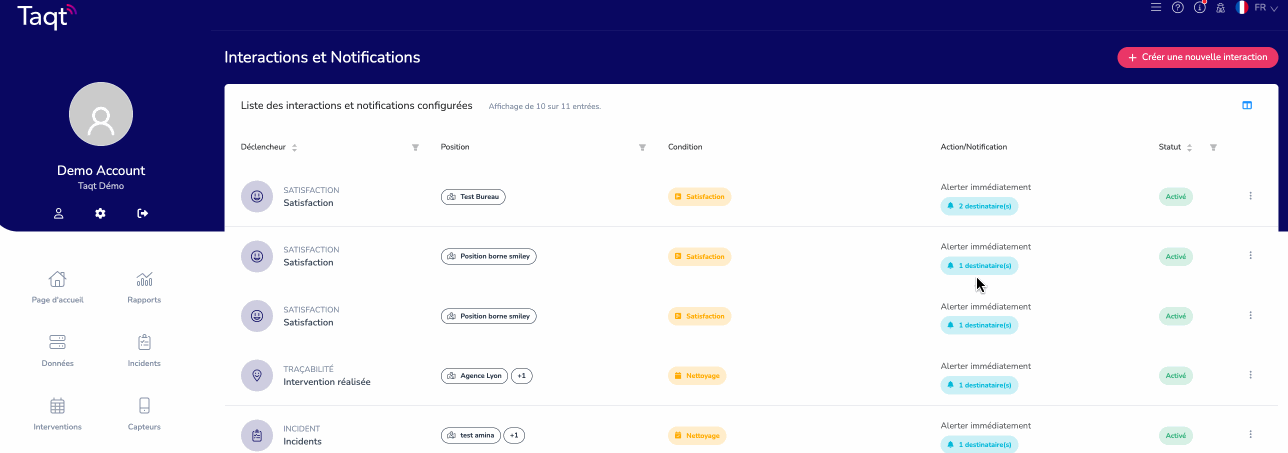
Task: Click Activé status in Agence Lyon row
Action: [x=1176, y=376]
